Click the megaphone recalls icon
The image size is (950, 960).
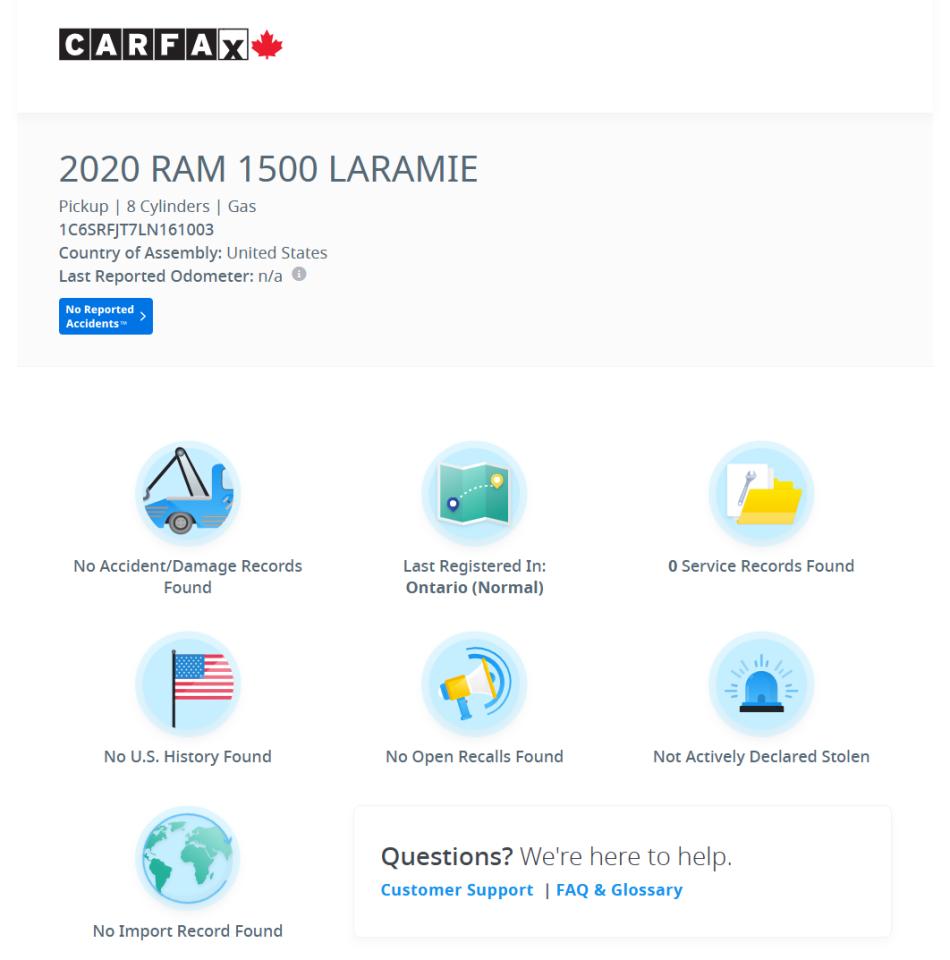[x=474, y=684]
